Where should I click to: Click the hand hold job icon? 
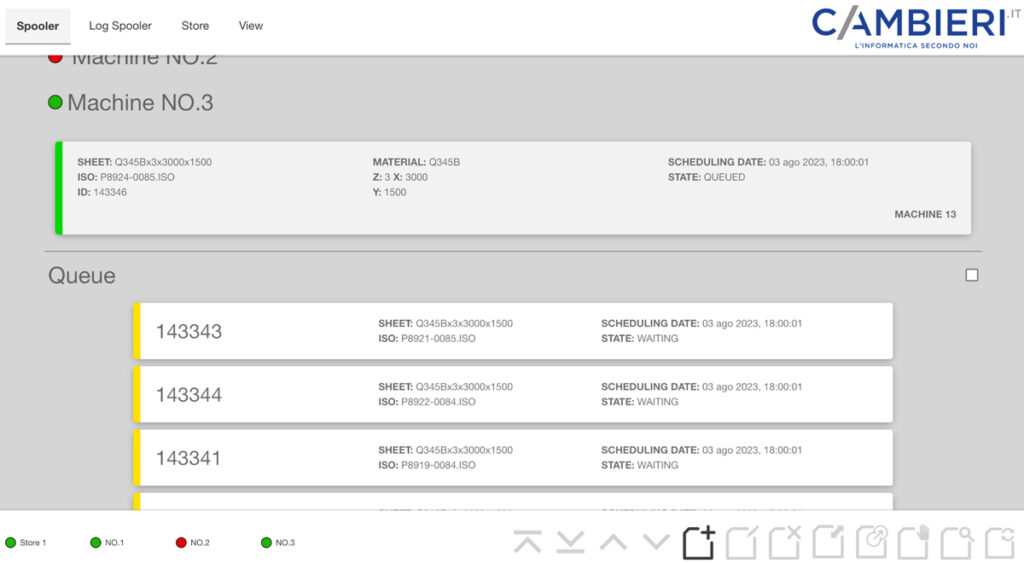click(914, 542)
